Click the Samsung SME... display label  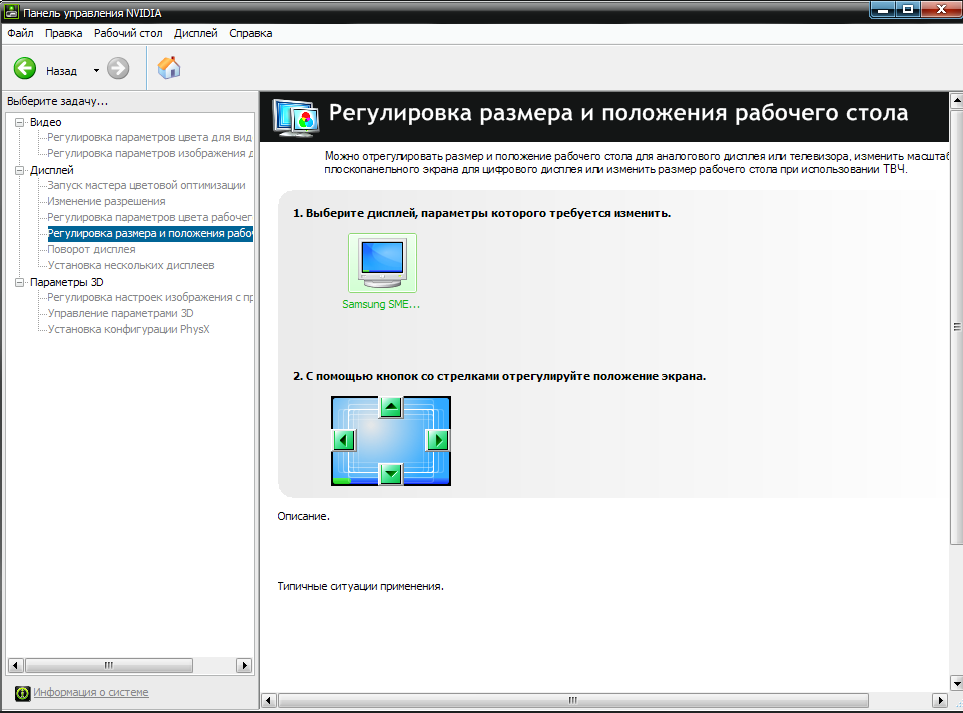[381, 305]
